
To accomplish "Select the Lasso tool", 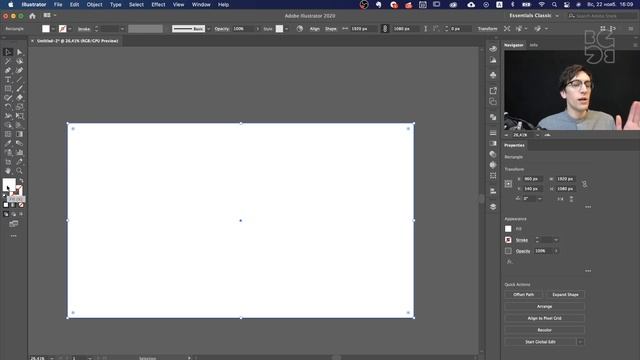I will click(x=20, y=61).
